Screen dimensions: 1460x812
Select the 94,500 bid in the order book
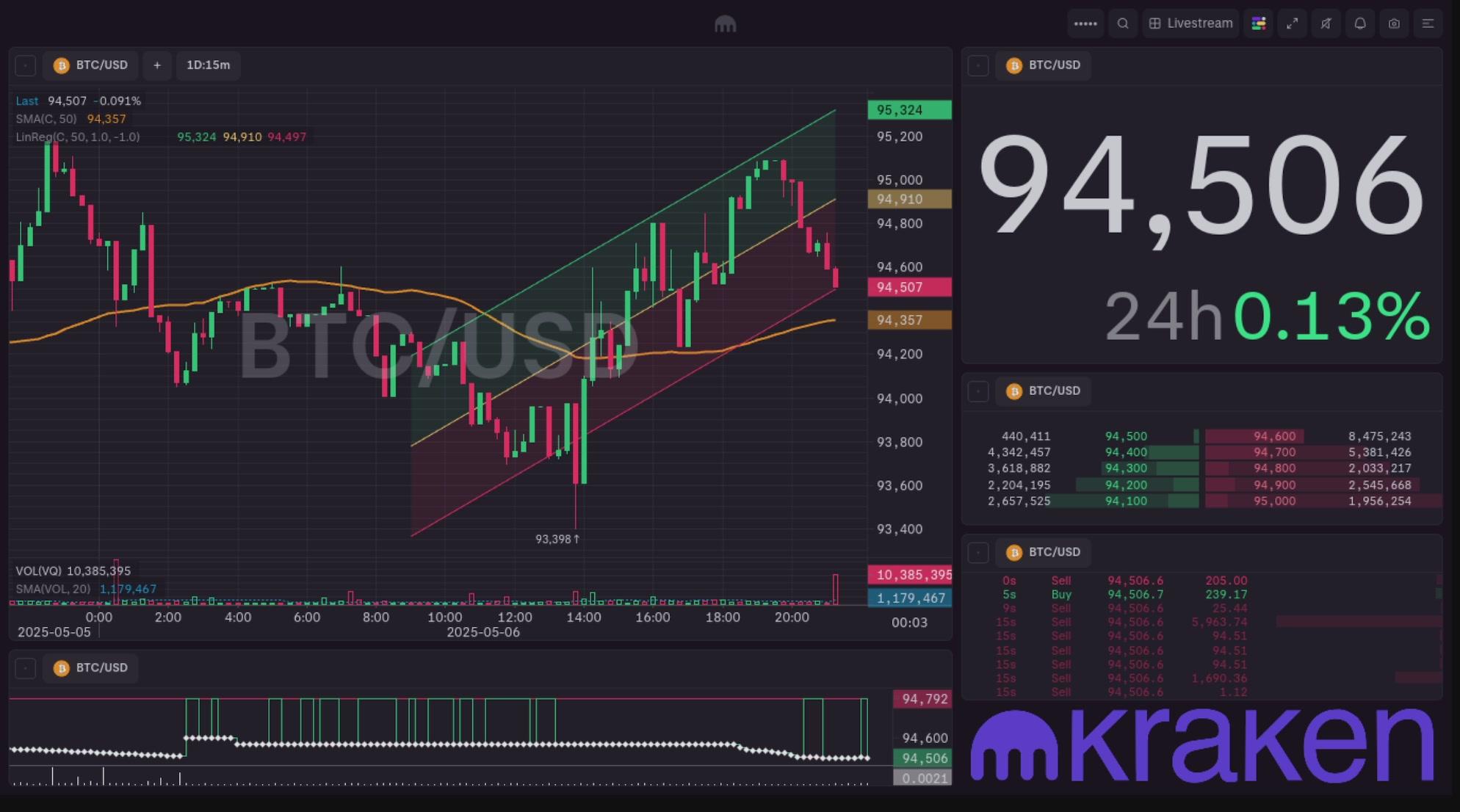click(x=1126, y=437)
